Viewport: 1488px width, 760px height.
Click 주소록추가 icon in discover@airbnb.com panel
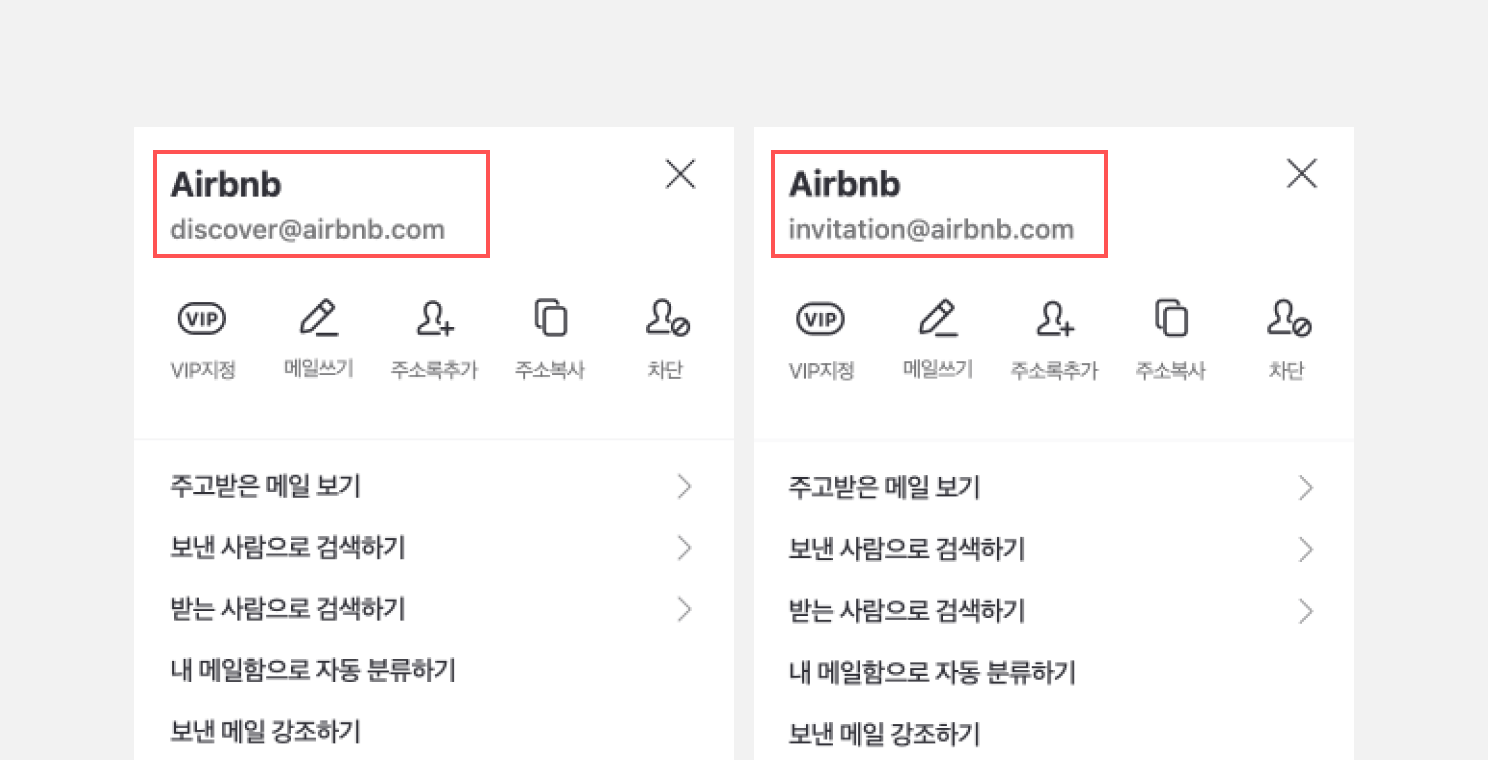(435, 318)
